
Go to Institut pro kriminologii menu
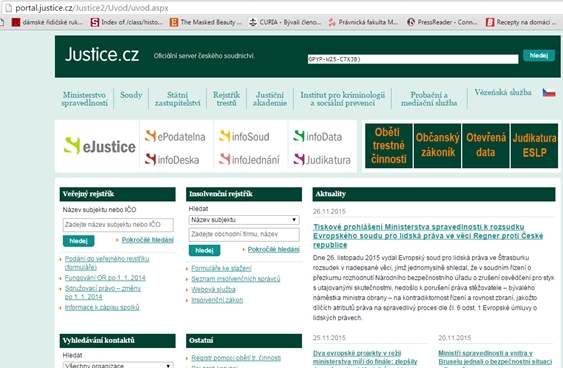click(x=343, y=99)
